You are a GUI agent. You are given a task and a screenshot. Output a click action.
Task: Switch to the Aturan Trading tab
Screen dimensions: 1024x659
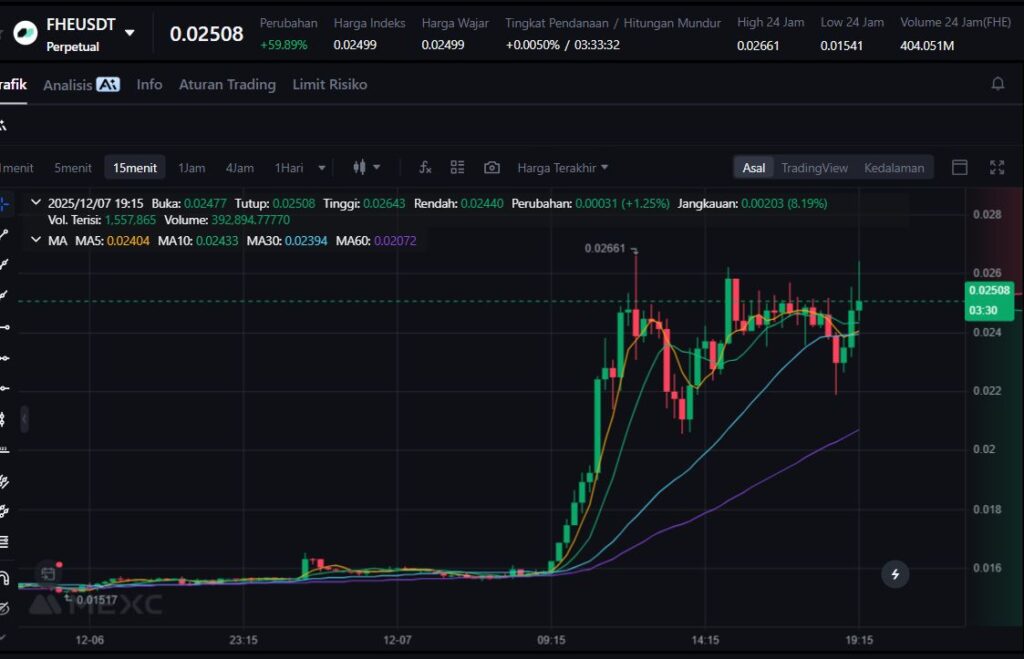coord(227,85)
